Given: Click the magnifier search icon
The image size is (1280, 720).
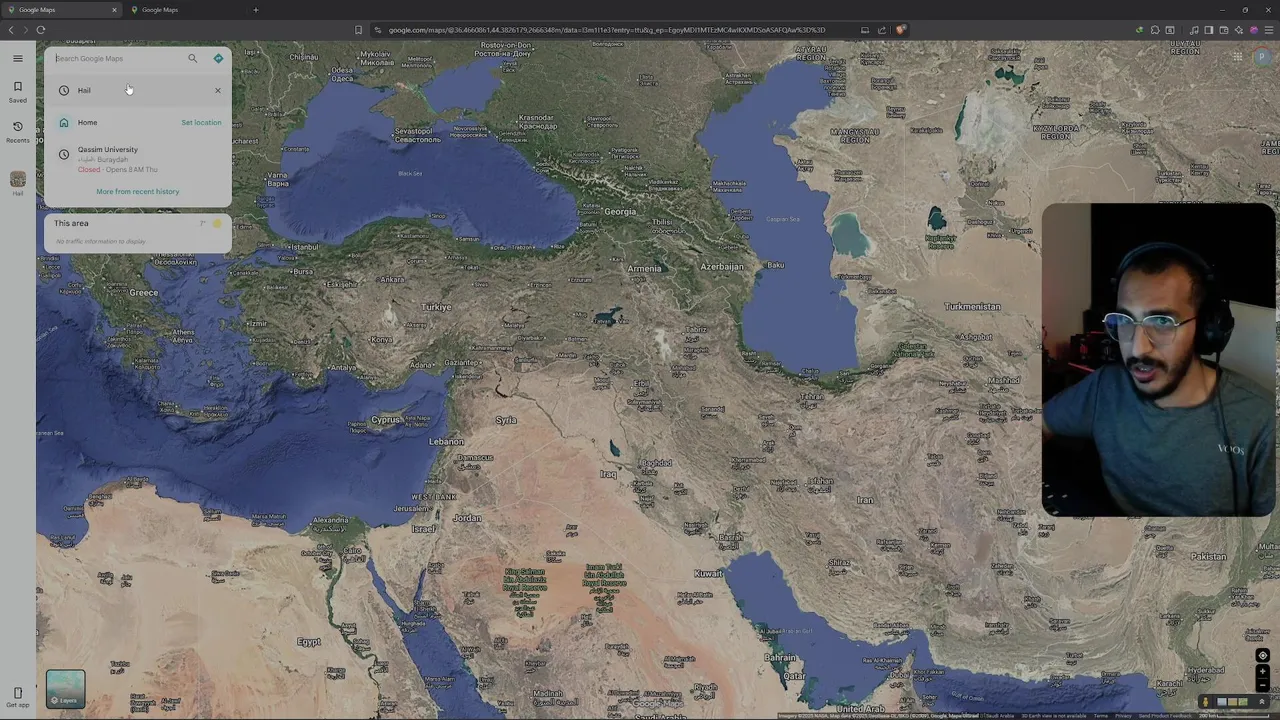Looking at the screenshot, I should tap(193, 58).
